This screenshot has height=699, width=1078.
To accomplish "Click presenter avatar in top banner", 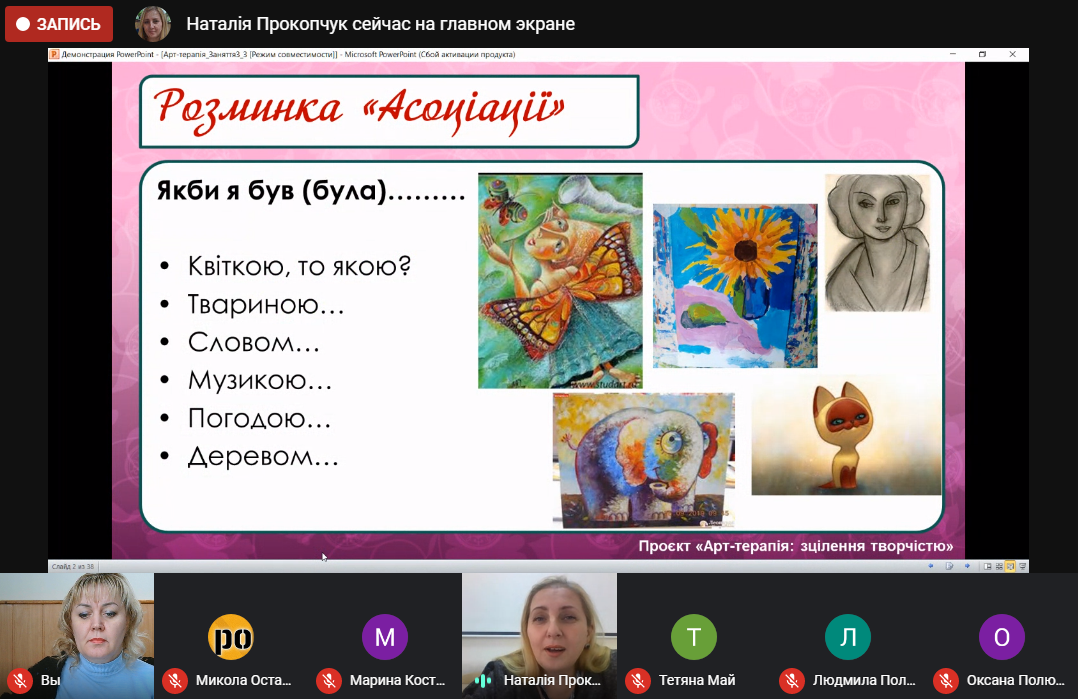I will click(153, 24).
